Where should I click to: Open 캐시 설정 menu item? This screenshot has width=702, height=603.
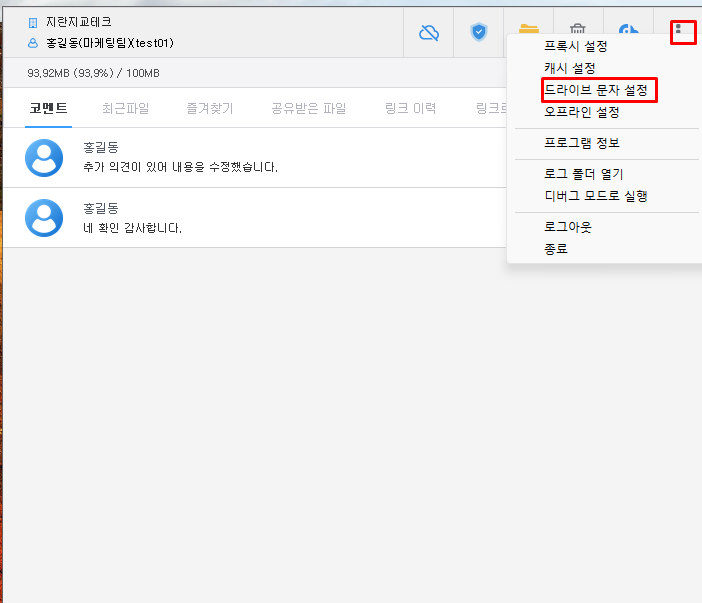(569, 68)
